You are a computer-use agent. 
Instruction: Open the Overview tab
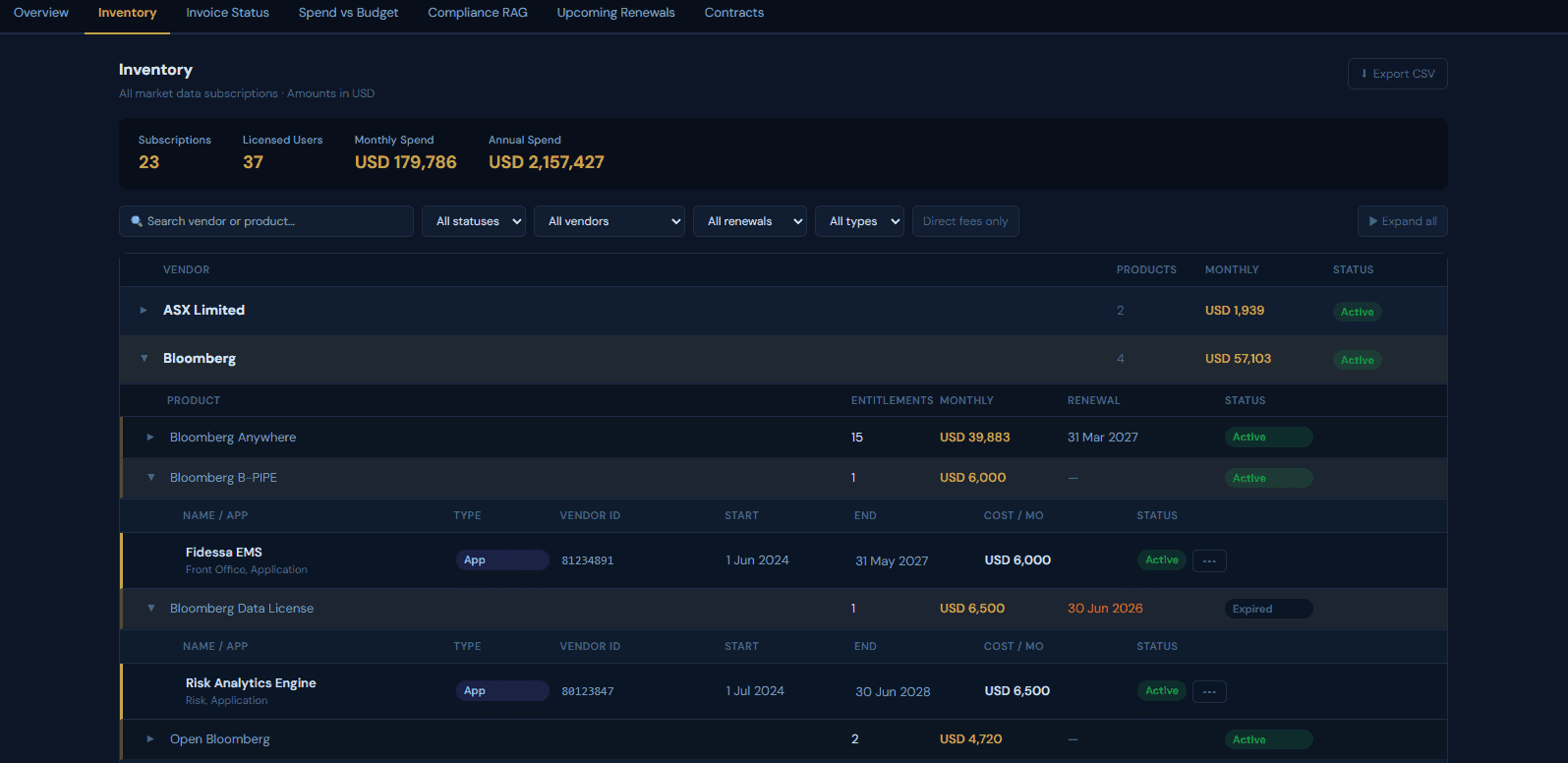(x=41, y=13)
